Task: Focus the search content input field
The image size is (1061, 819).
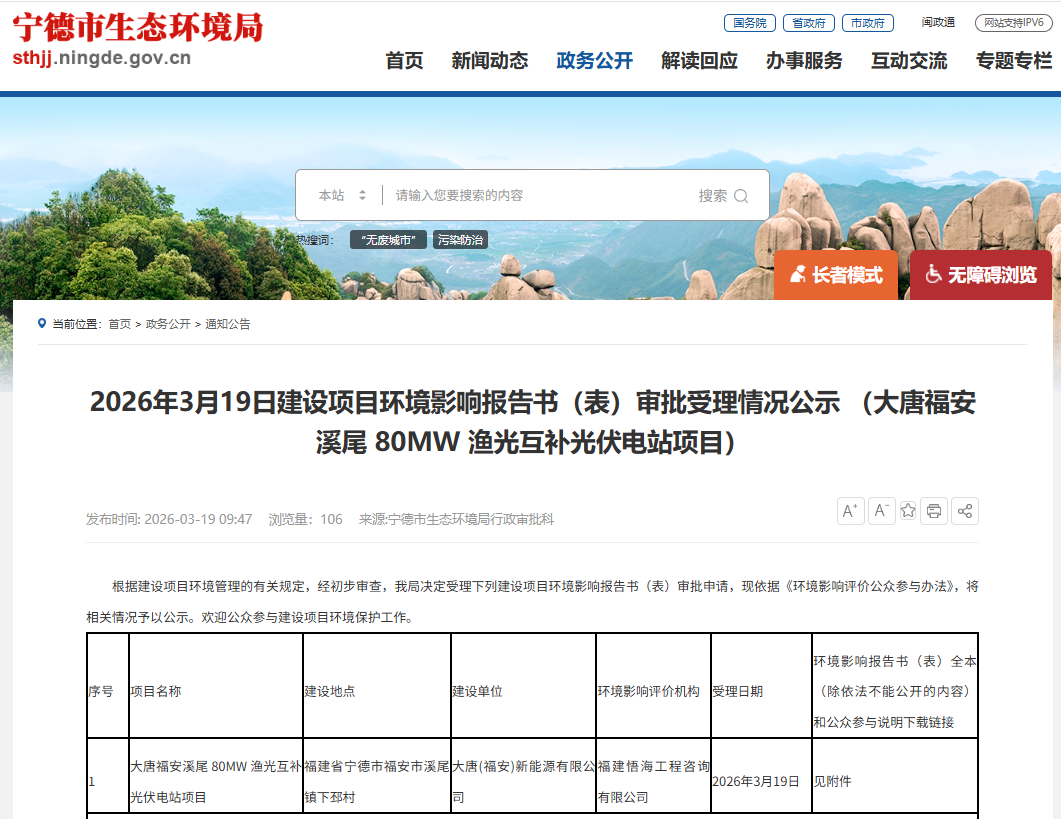Action: [x=540, y=196]
